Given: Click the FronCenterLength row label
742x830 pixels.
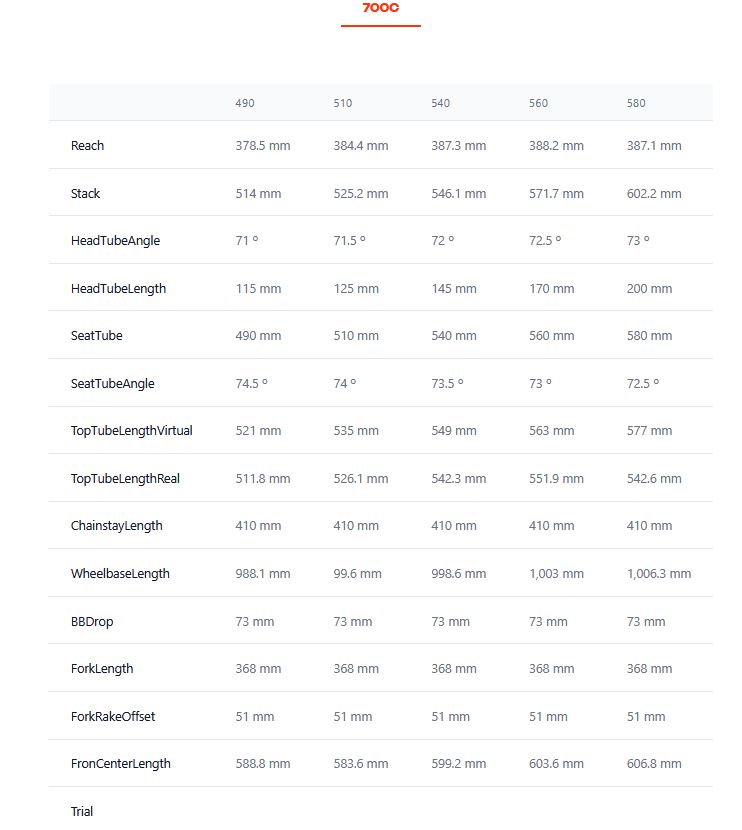Looking at the screenshot, I should (120, 764).
